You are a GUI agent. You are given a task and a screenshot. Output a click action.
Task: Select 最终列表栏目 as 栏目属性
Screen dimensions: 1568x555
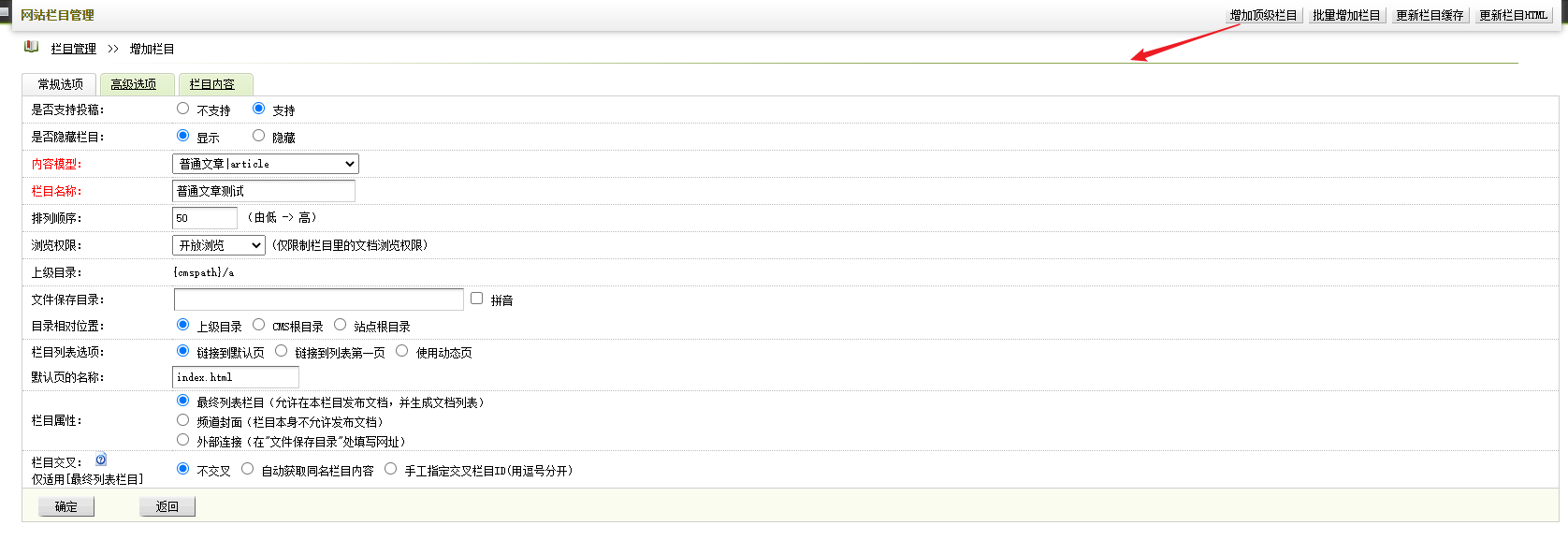click(x=183, y=401)
